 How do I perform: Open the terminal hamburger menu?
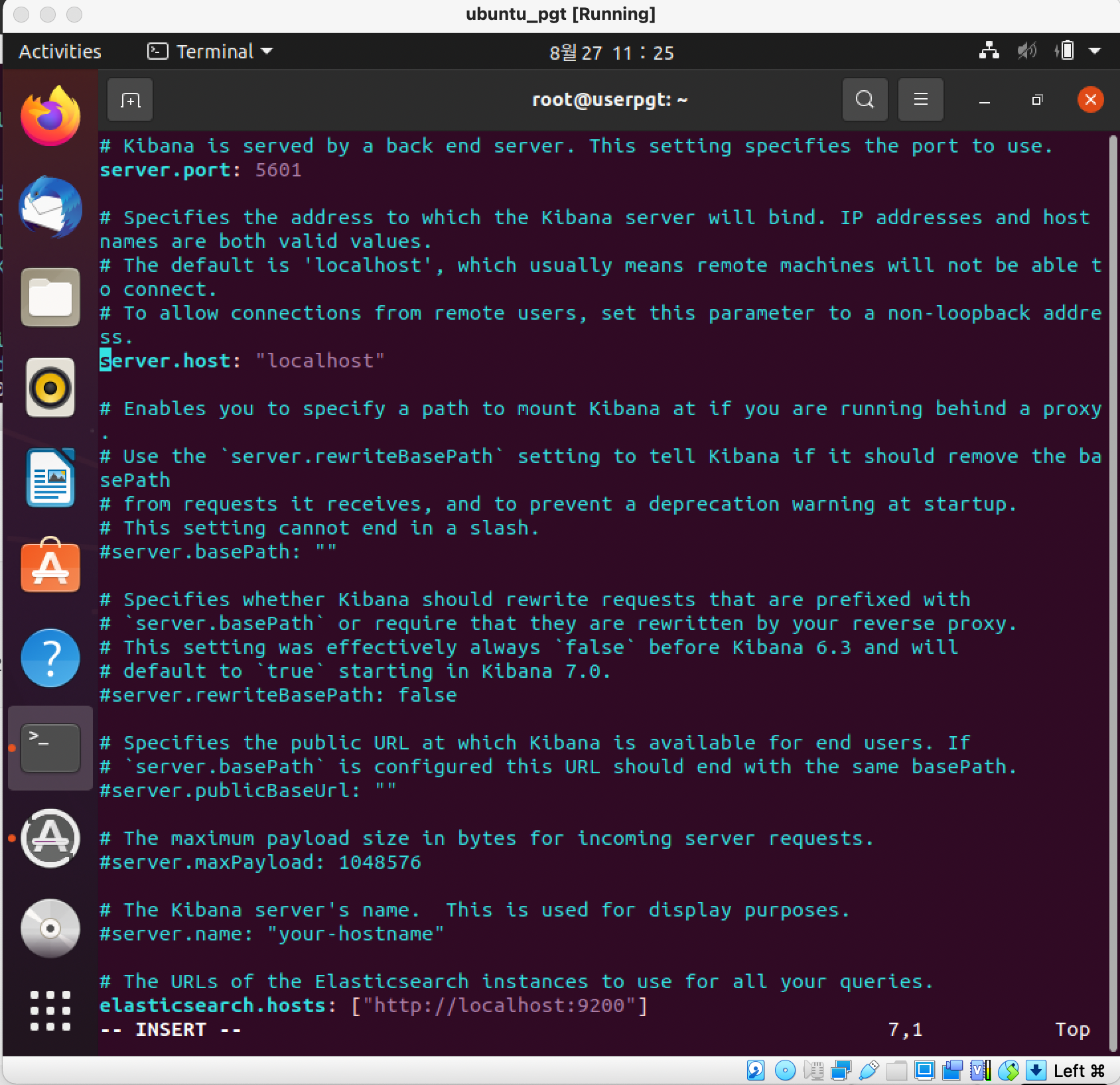tap(920, 99)
